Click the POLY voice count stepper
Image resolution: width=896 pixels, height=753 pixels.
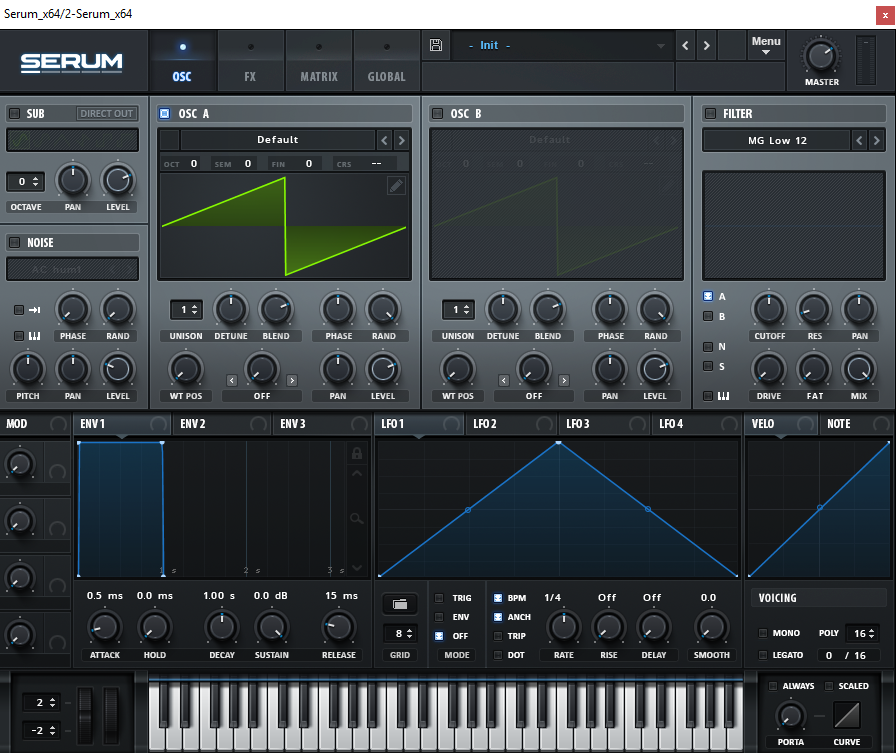[x=863, y=633]
